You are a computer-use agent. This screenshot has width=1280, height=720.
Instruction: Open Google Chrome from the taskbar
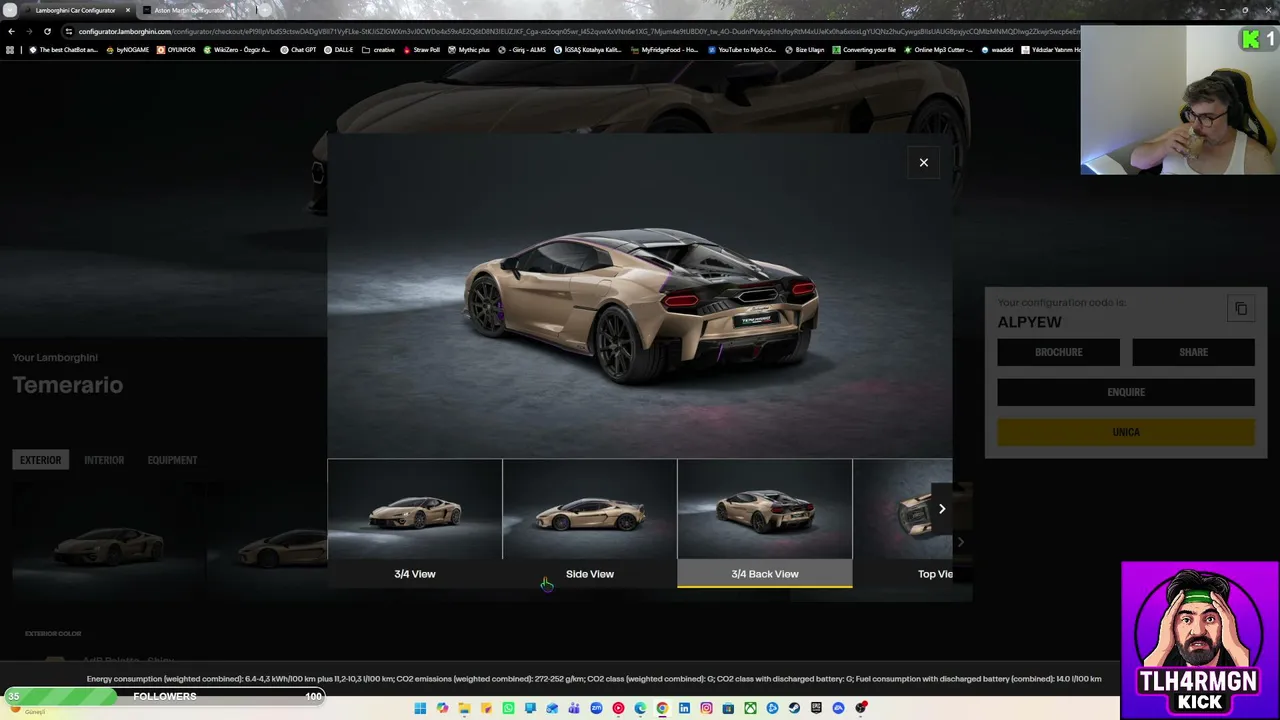[x=662, y=708]
